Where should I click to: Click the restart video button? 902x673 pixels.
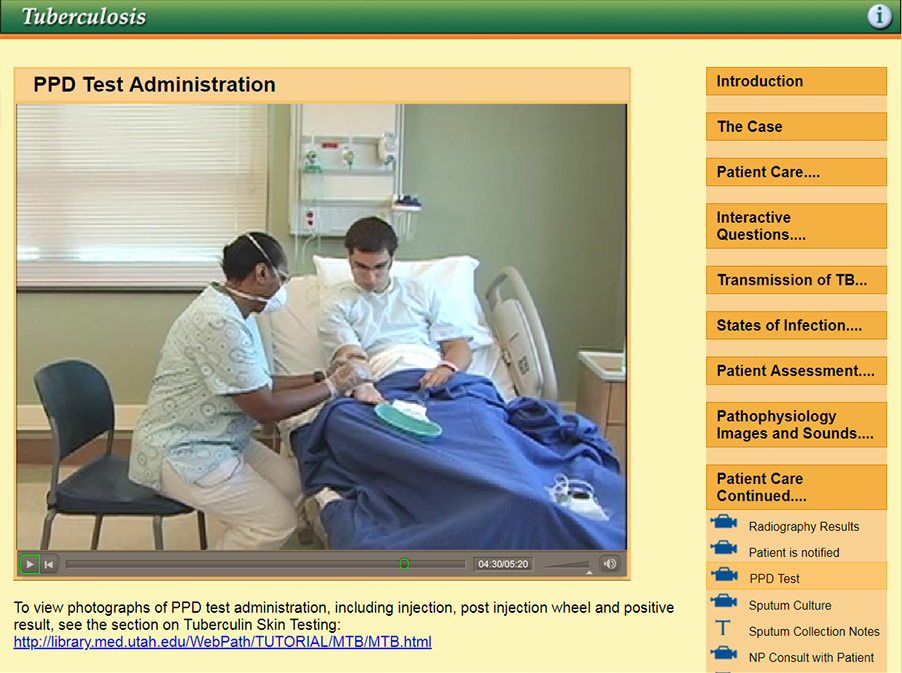point(48,563)
